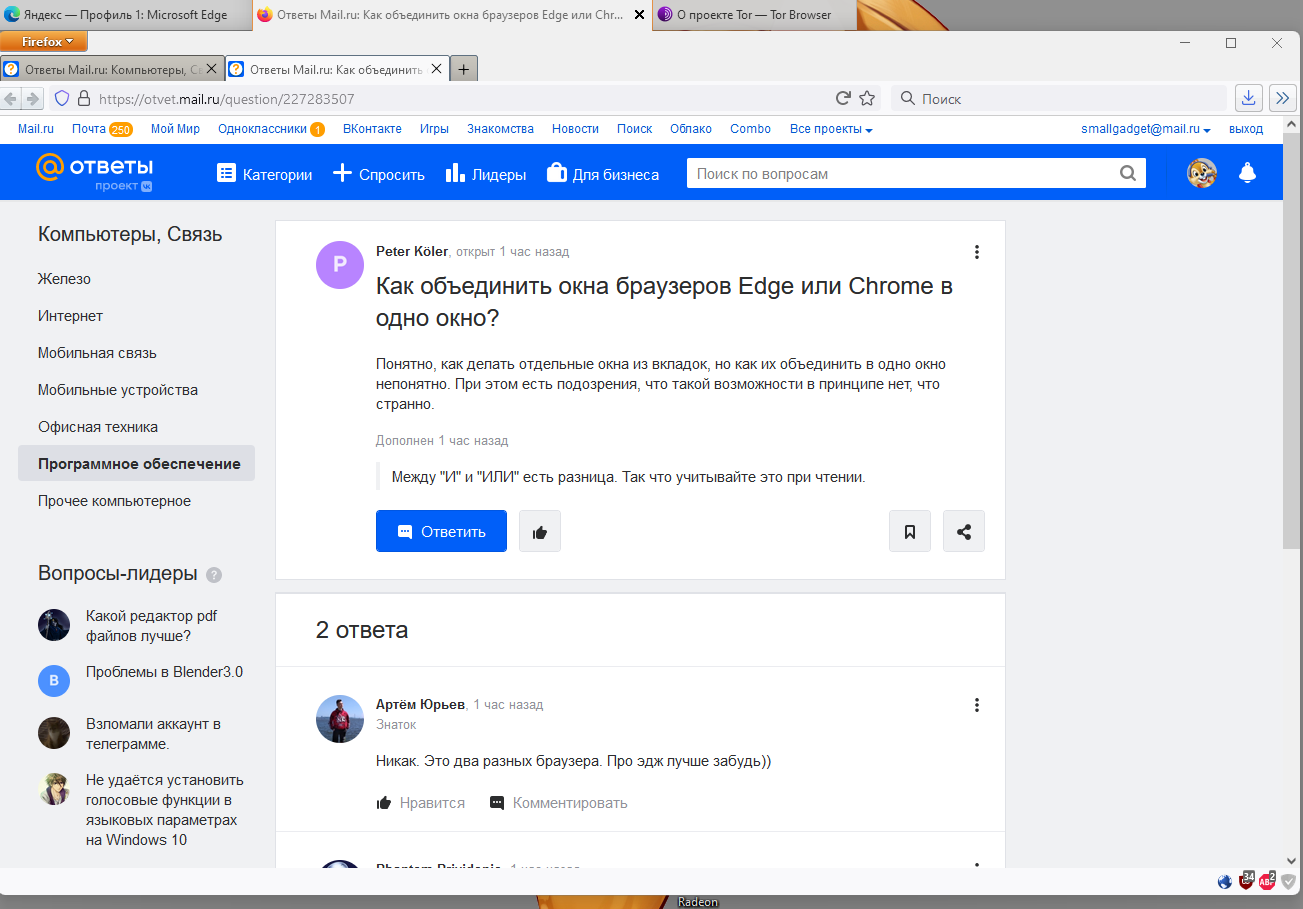
Task: Open question Проблемы в Blender3.0
Action: 164,672
